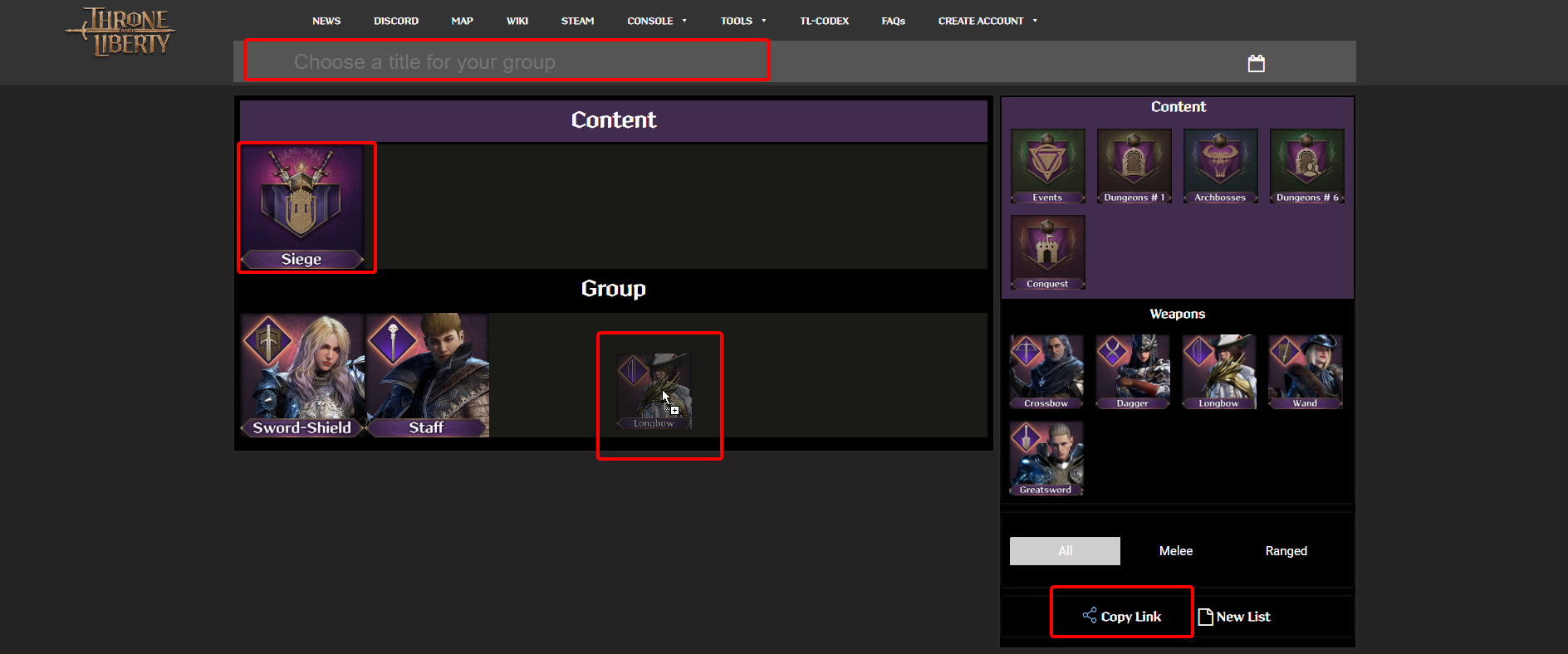This screenshot has height=654, width=1568.
Task: Click the New List button
Action: (x=1234, y=616)
